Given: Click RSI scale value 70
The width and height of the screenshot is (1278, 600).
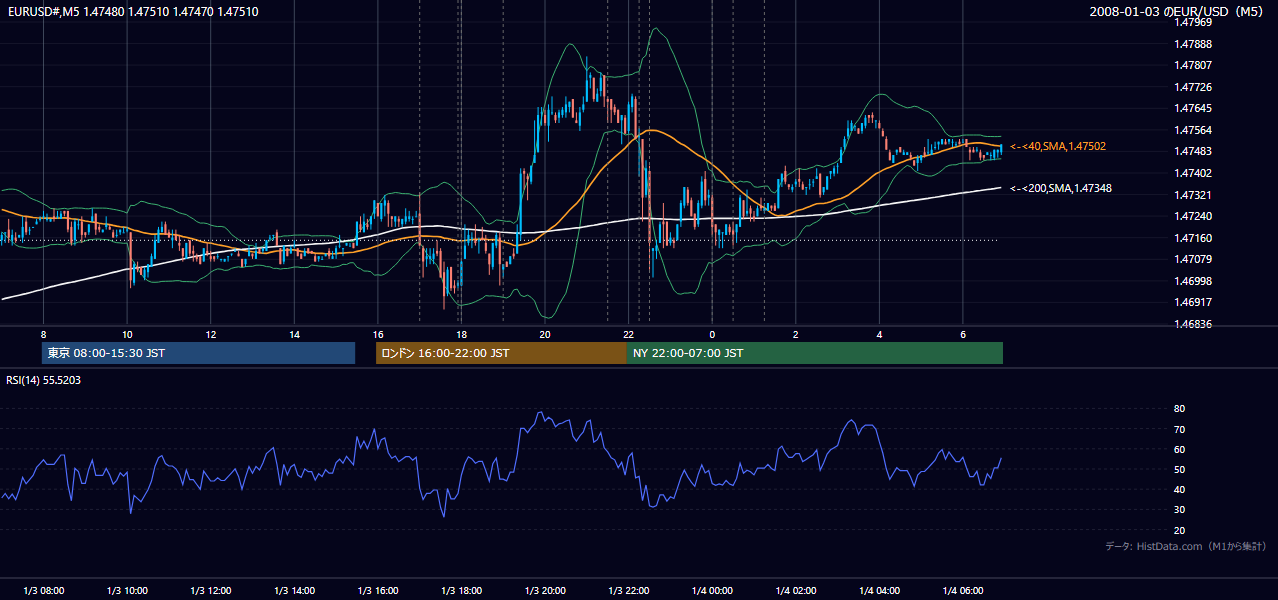Looking at the screenshot, I should tap(1180, 429).
